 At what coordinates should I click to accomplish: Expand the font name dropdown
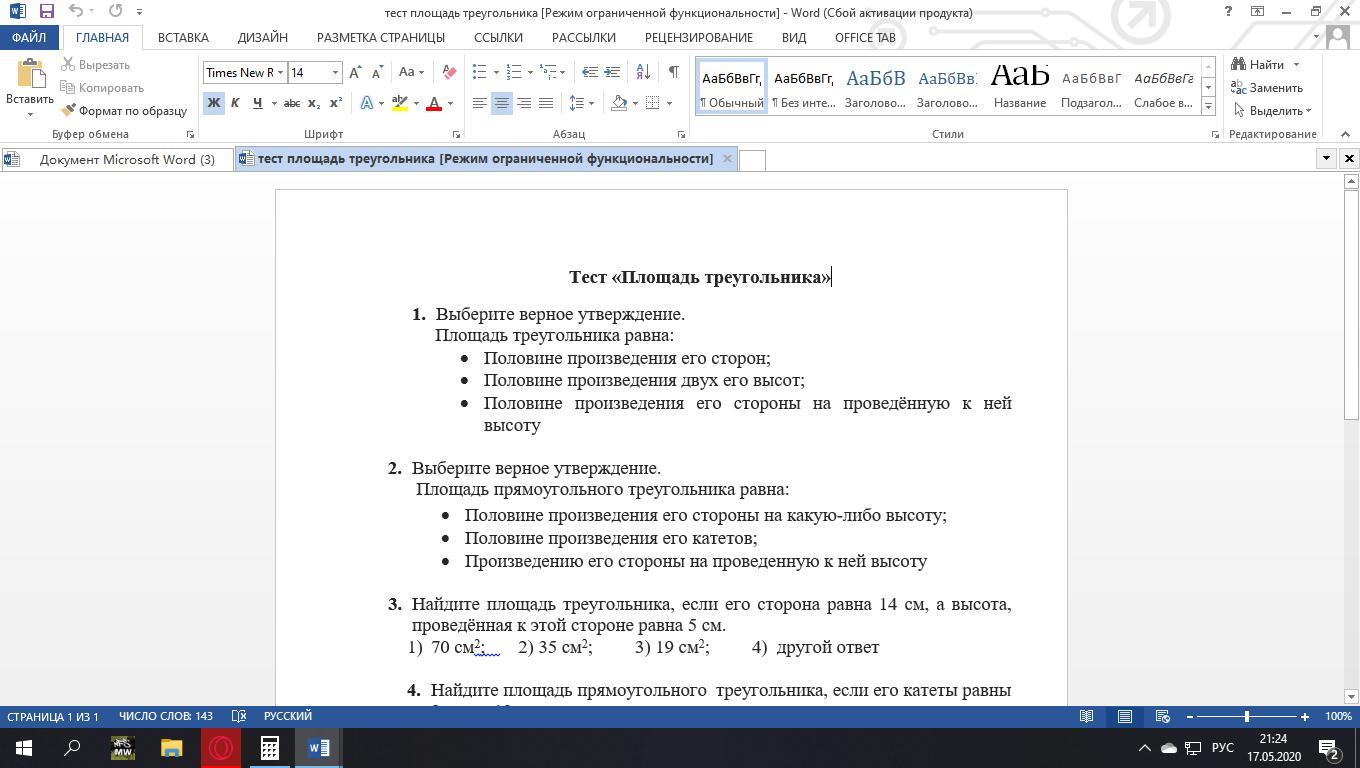coord(280,72)
